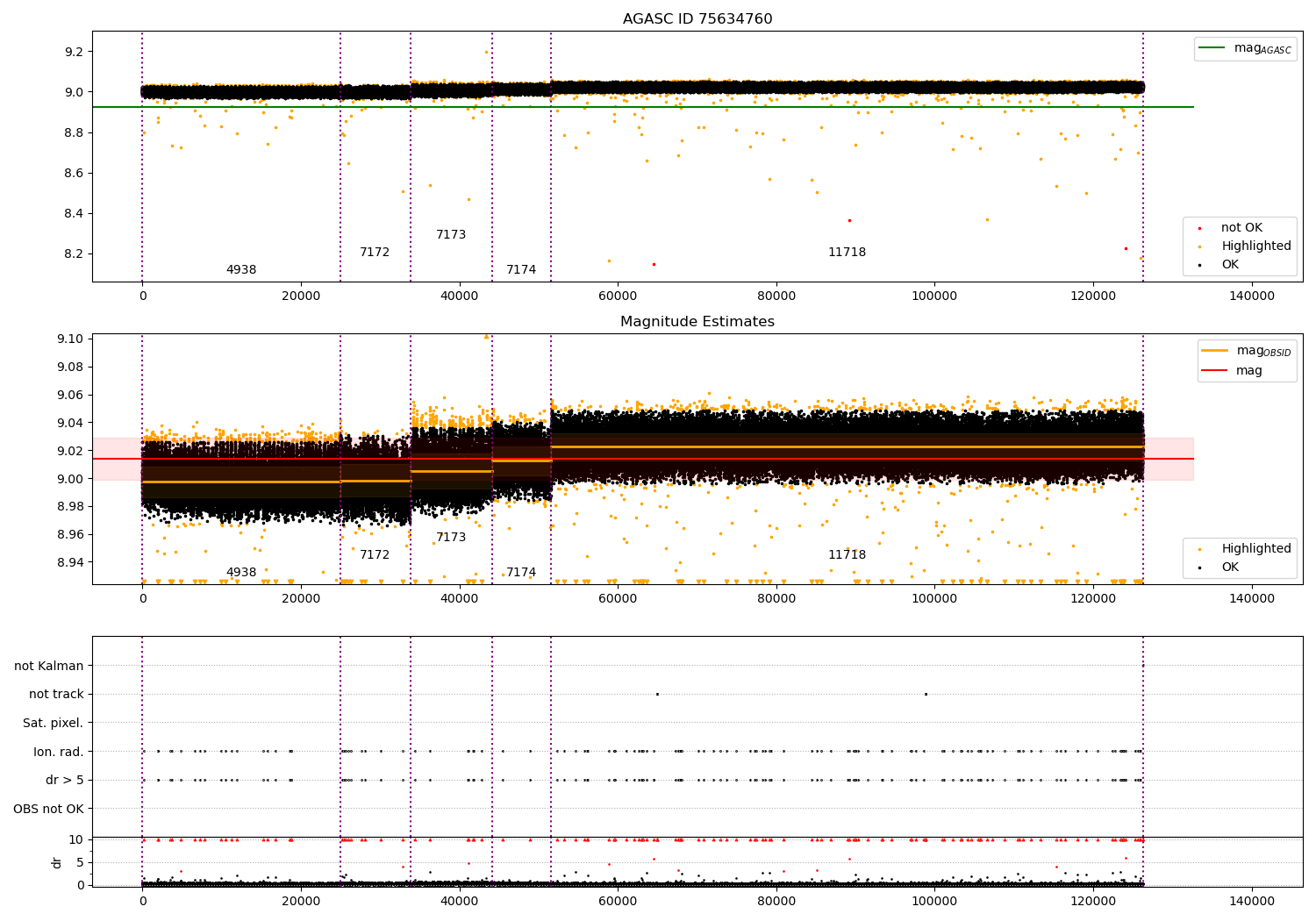Screen dimensions: 1316x921
Task: Click obsid label 11718 in Magnitude Estimates plot
Action: pos(847,555)
